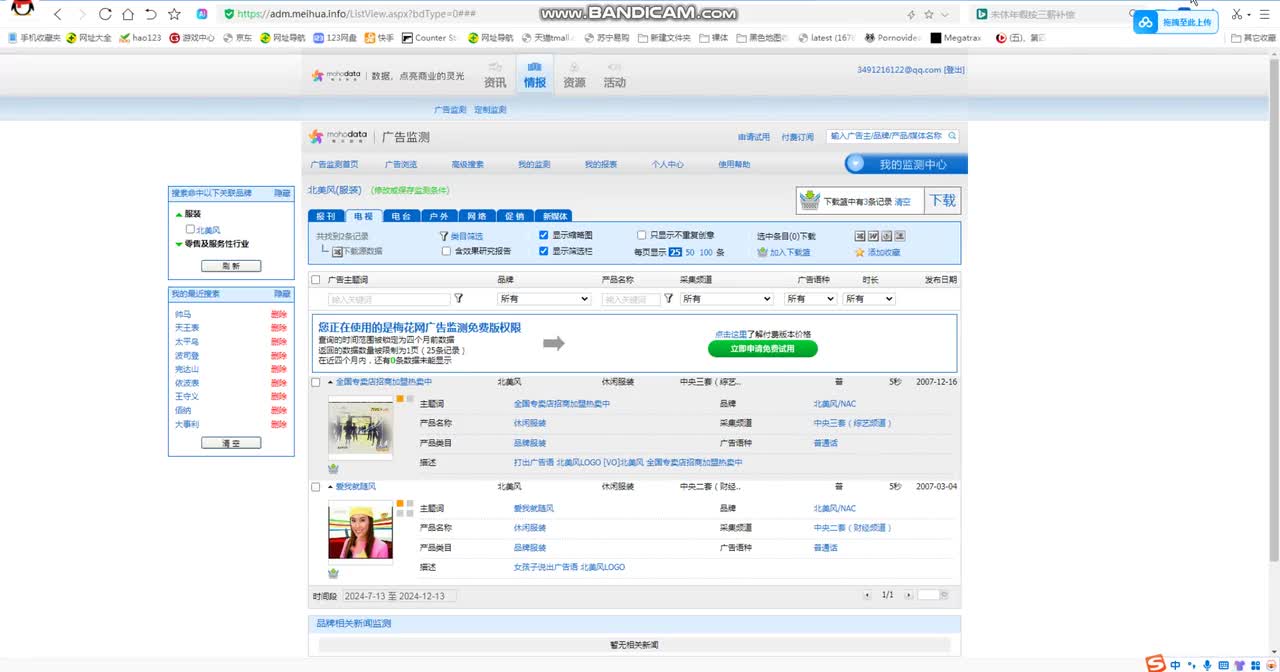
Task: Open 我的监测中心 button
Action: [906, 164]
